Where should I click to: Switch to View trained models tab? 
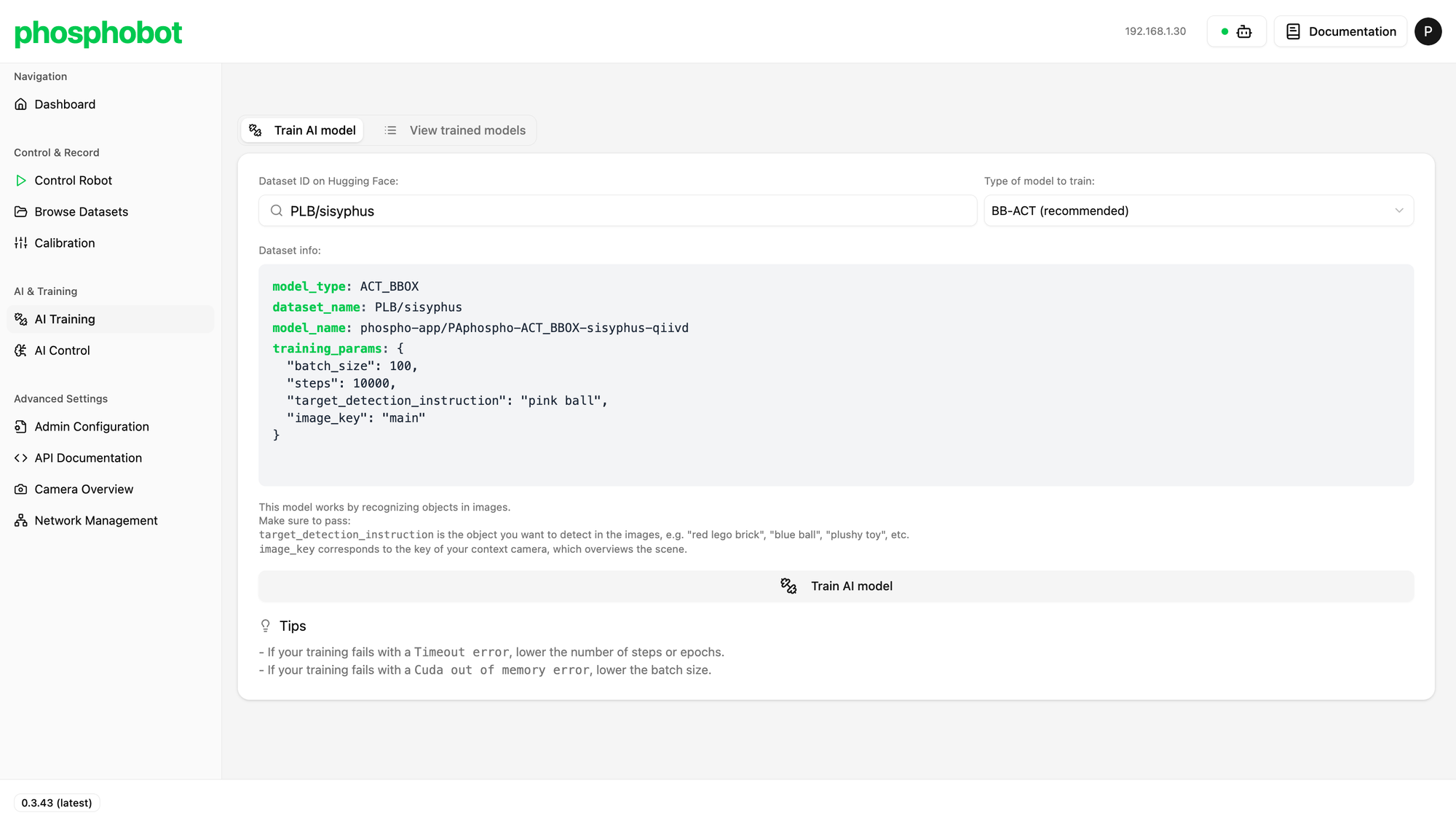click(455, 130)
